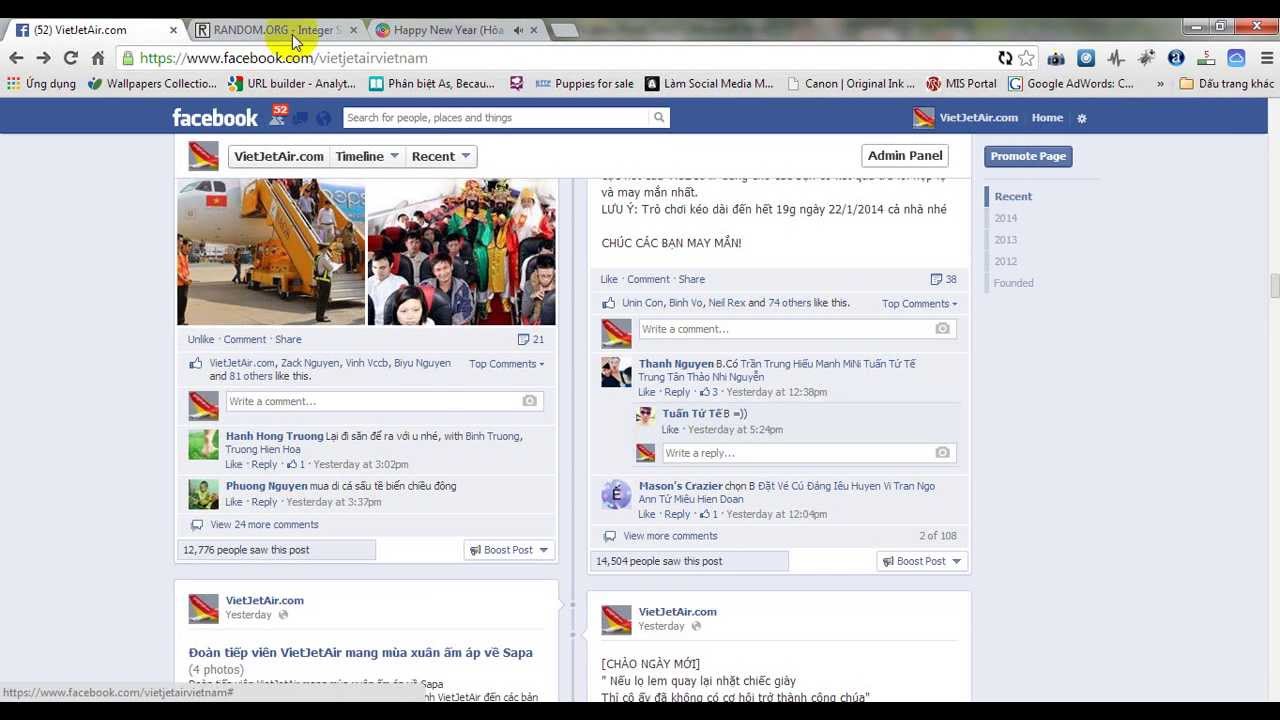Screen dimensions: 1280x720
Task: Open the Ứng dụng apps shortcut
Action: pos(41,84)
